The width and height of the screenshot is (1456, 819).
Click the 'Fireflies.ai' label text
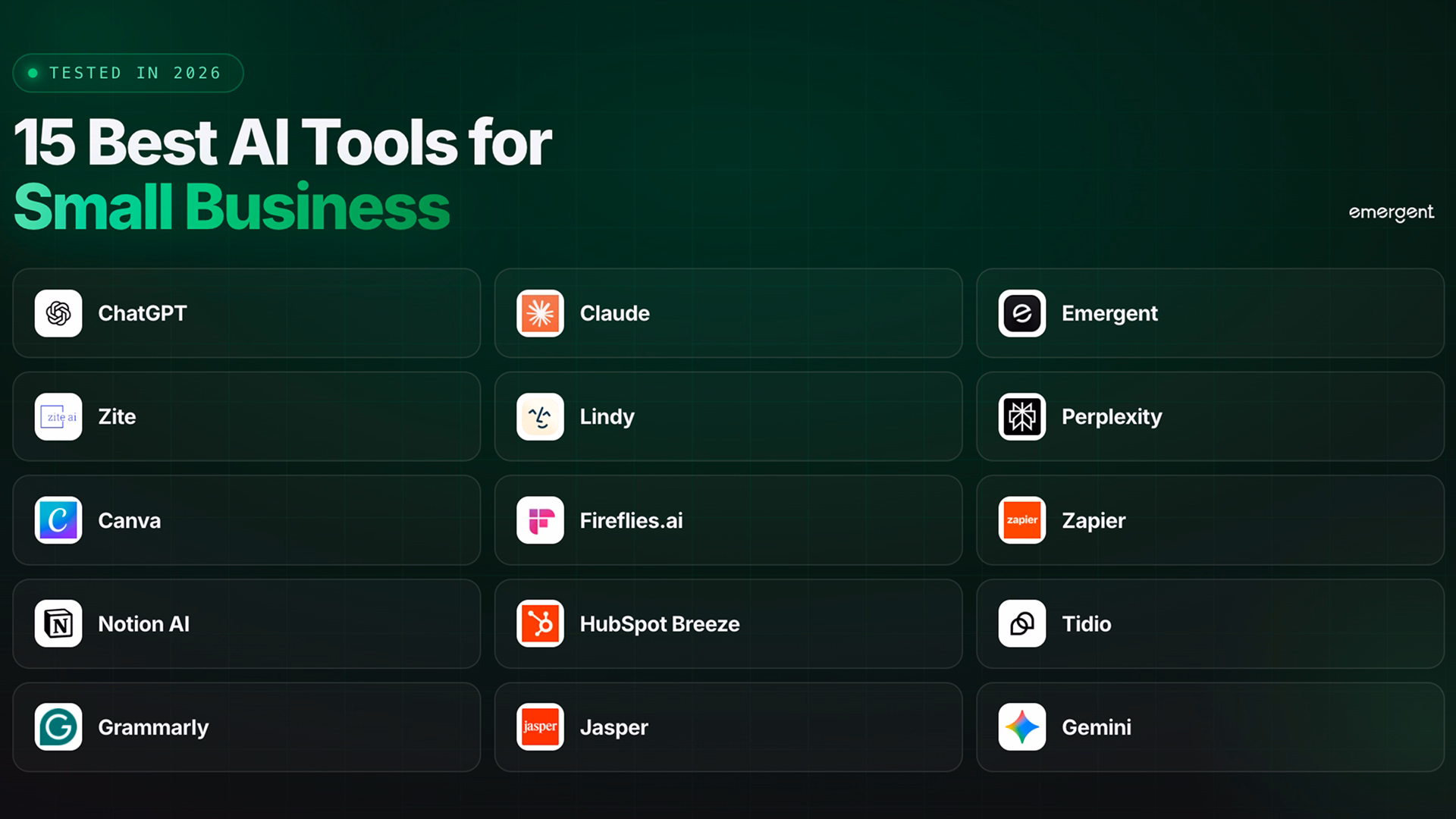[x=632, y=520]
